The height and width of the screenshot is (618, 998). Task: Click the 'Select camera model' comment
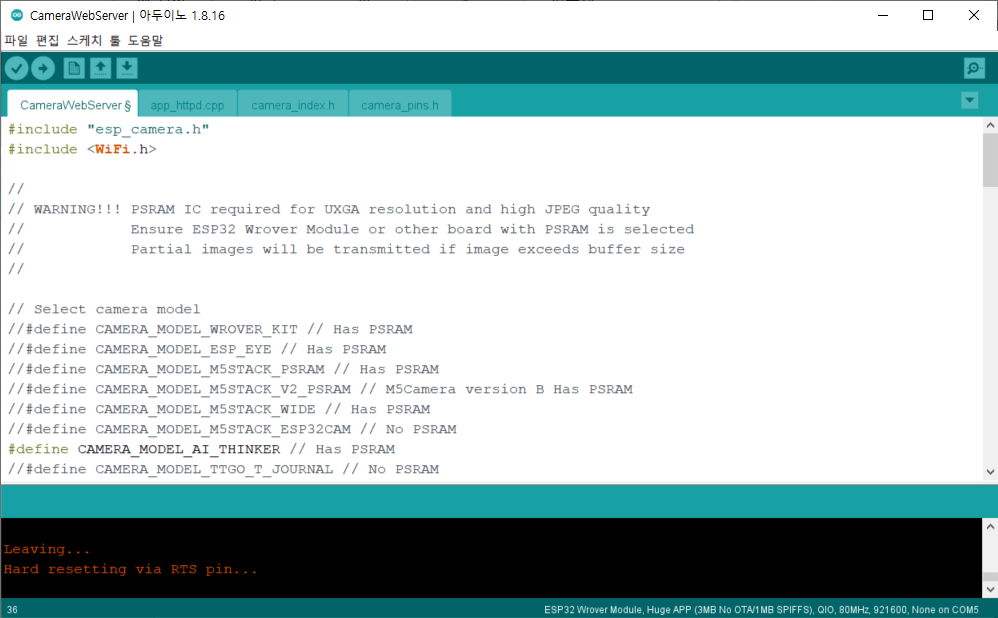click(104, 309)
